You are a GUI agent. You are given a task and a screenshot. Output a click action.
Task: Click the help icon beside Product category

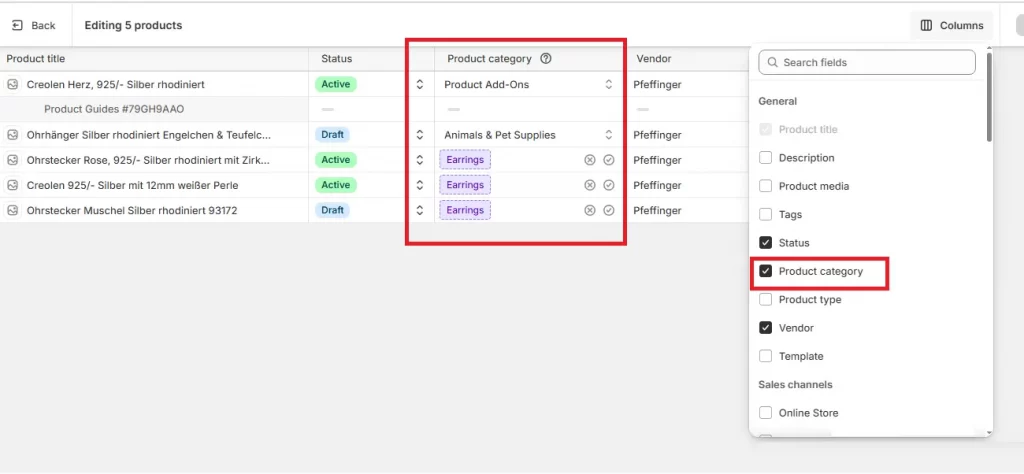click(546, 59)
